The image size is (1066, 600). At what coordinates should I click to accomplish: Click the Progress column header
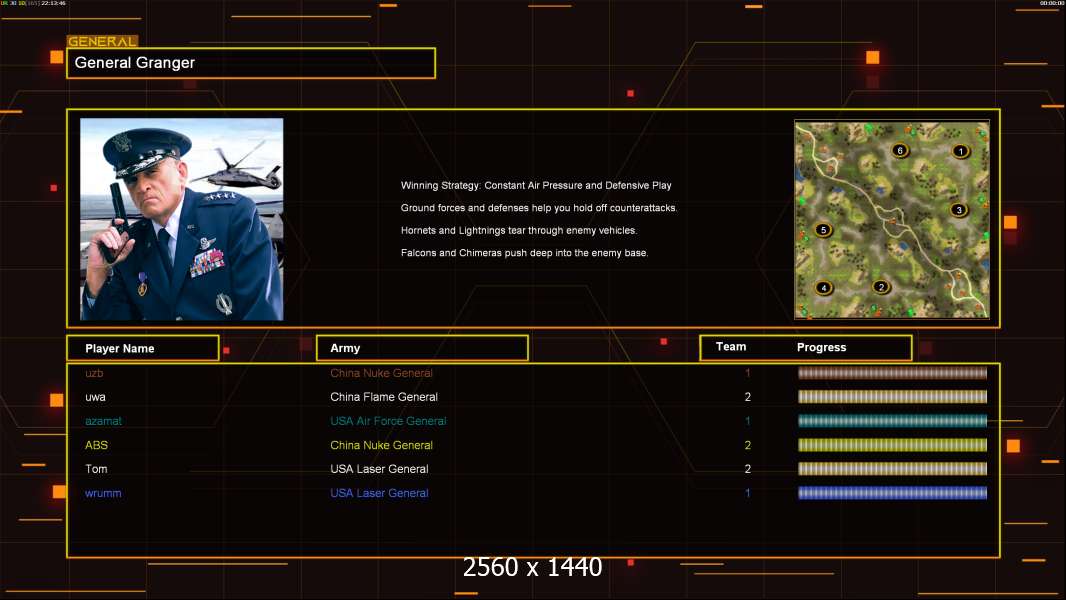coord(821,347)
